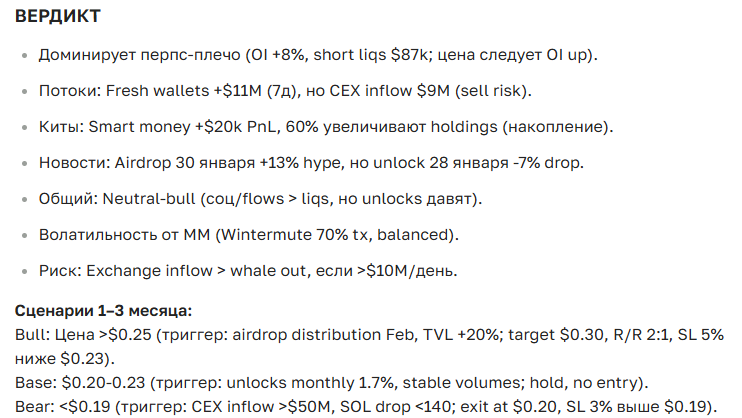Click the Киты line about Smart money
The height and width of the screenshot is (418, 742).
325,127
